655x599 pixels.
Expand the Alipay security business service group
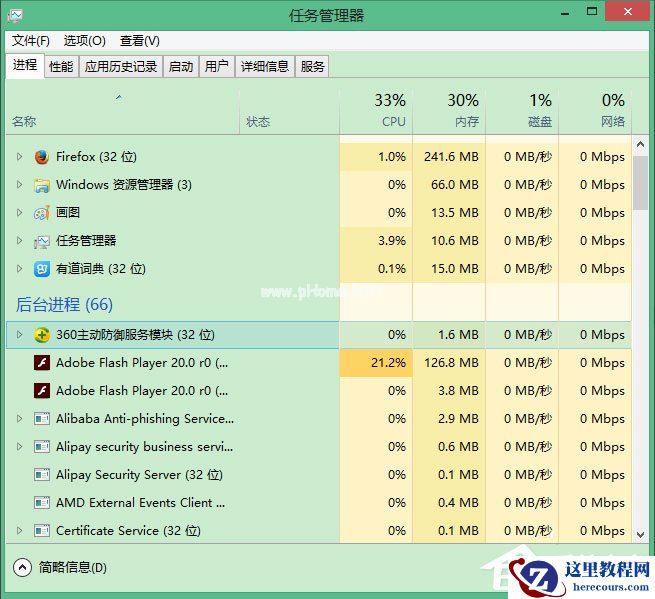[19, 447]
